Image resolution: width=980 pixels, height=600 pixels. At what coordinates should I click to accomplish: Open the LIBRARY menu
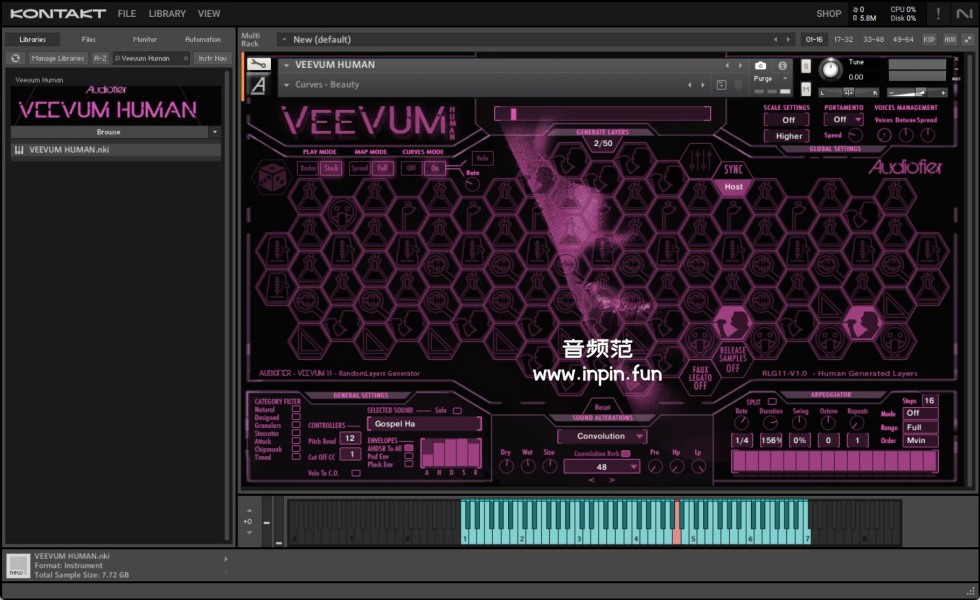click(167, 13)
